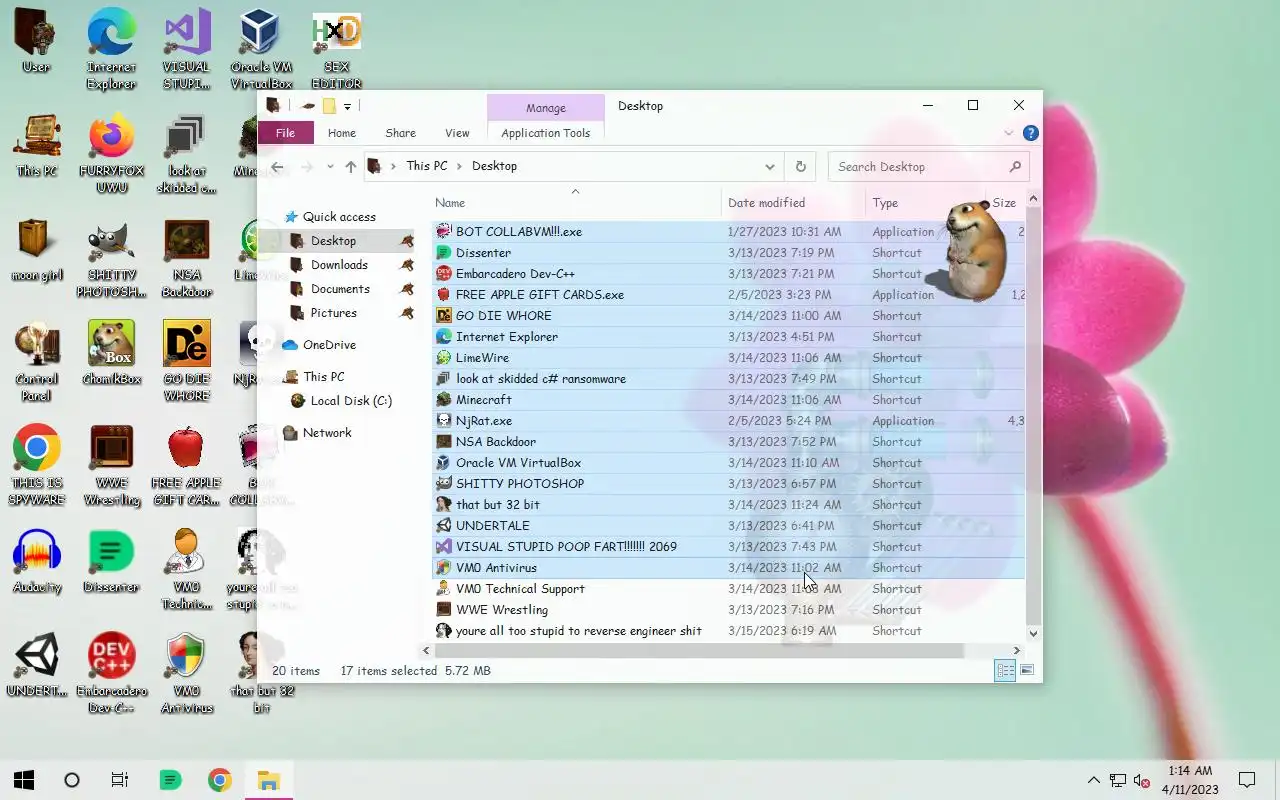1280x800 pixels.
Task: Select the Control Panel desktop icon
Action: click(36, 362)
